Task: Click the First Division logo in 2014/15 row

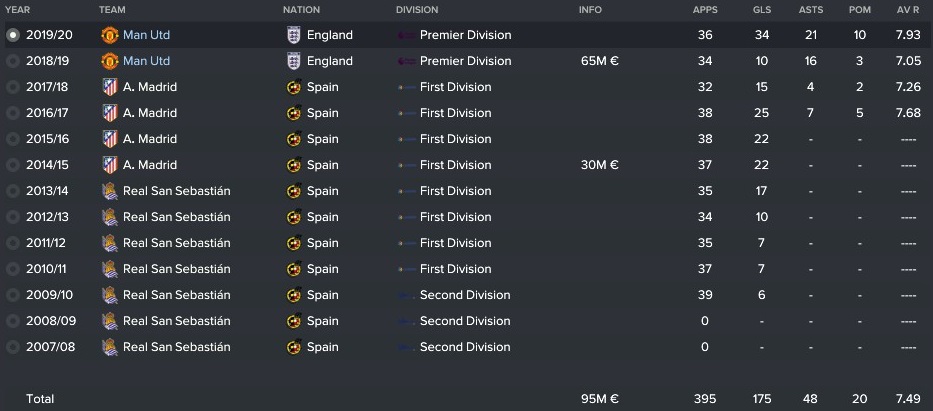Action: point(406,165)
